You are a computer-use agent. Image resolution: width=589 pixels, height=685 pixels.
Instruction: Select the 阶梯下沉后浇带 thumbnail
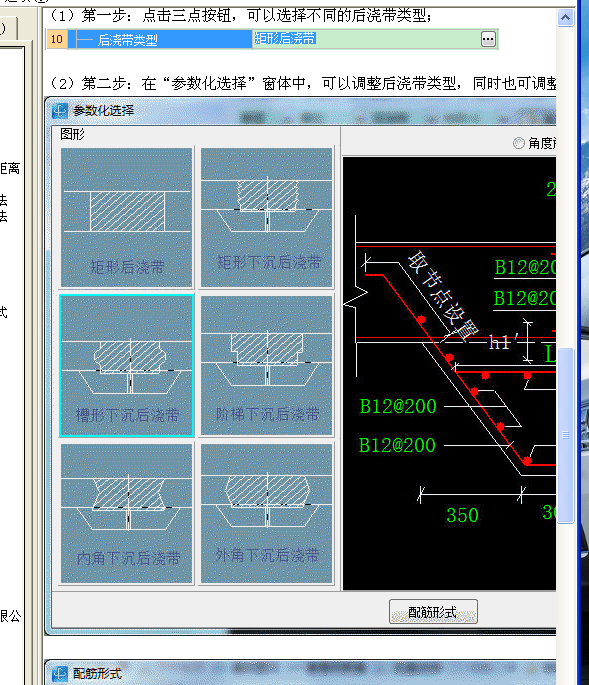[x=267, y=365]
